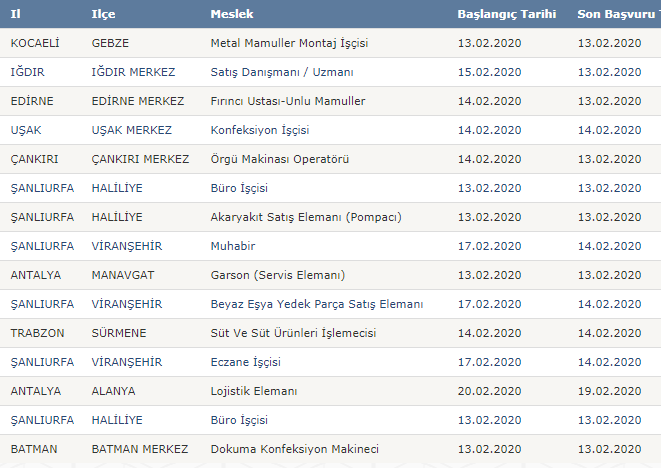Open Beyaz Eşya Yedek Parça Satış Elemanı
This screenshot has width=661, height=468.
point(318,304)
